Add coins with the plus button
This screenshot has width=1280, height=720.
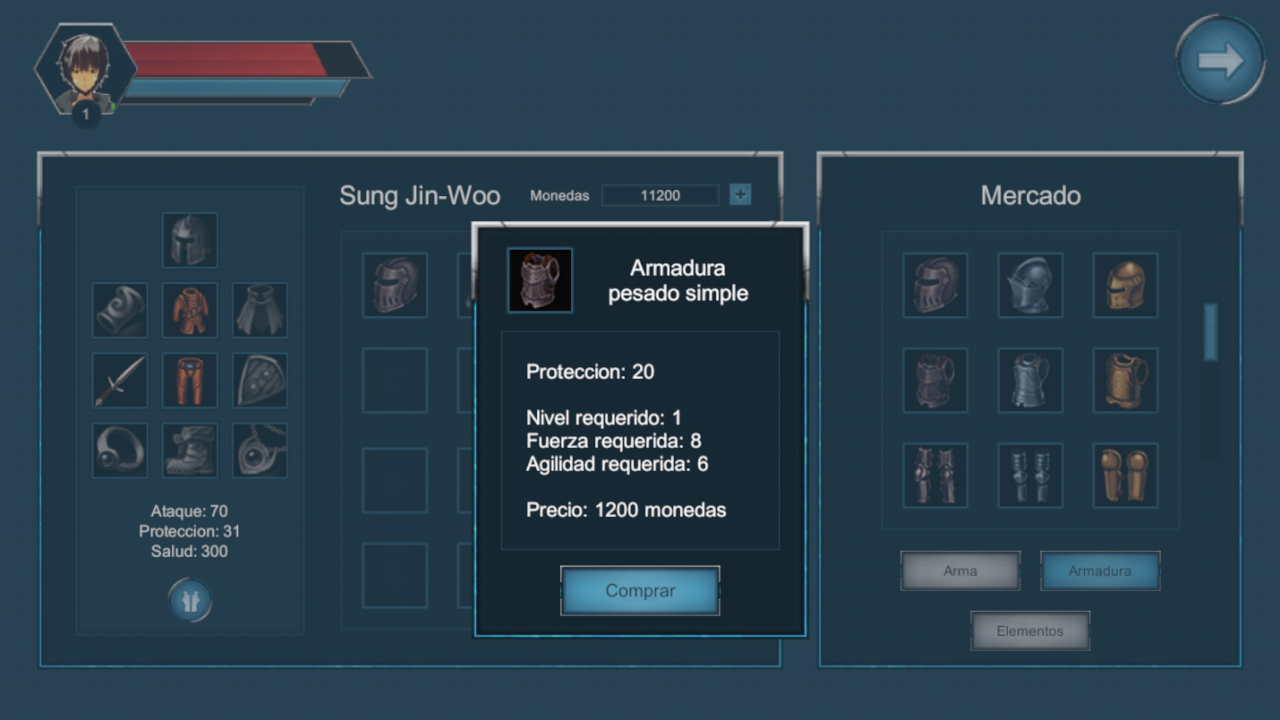[740, 195]
